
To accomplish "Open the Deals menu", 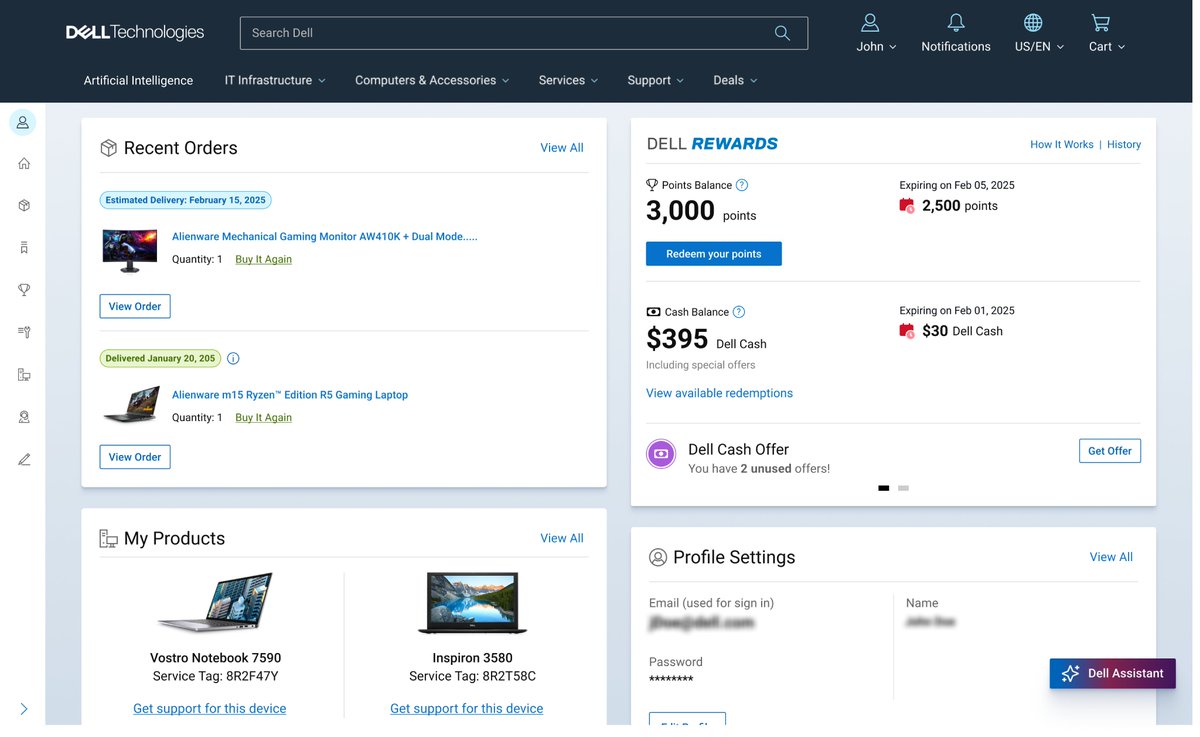I will (735, 80).
